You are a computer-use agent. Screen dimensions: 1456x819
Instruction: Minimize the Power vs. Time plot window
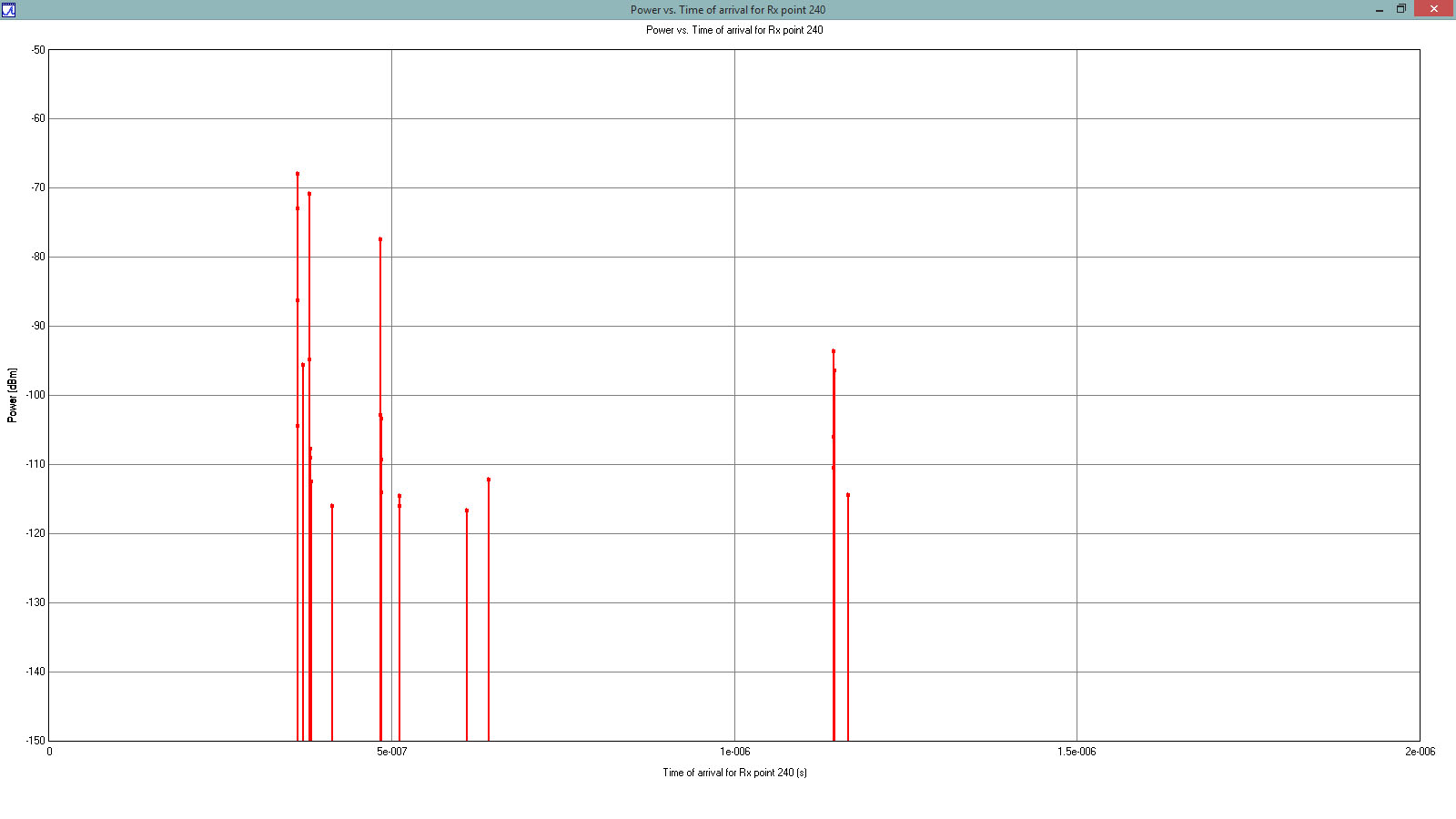1380,9
